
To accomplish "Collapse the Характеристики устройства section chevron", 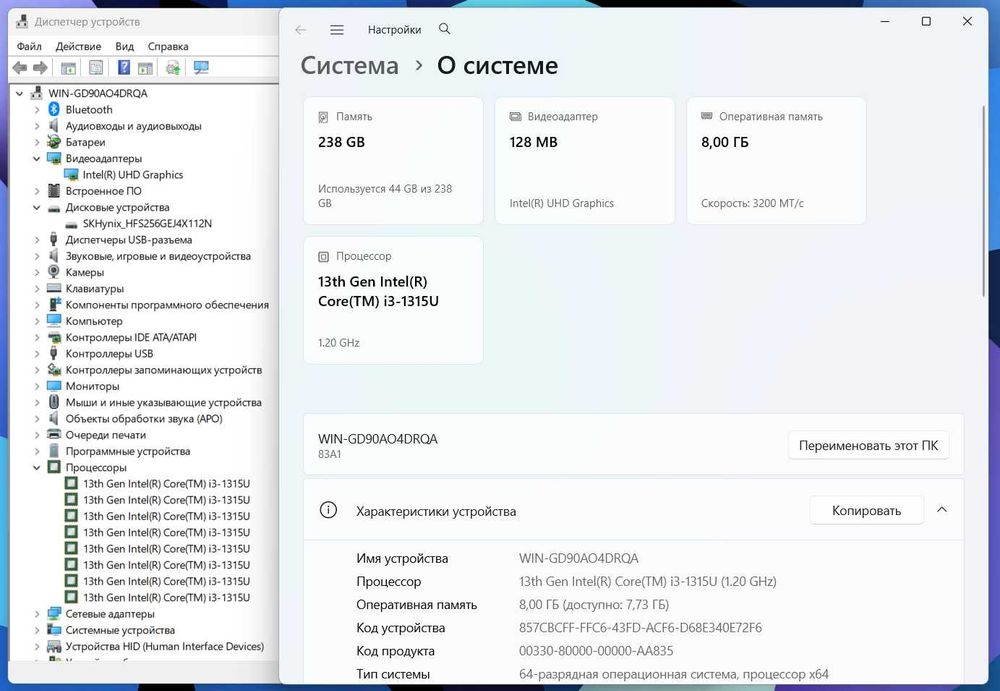I will pos(942,510).
